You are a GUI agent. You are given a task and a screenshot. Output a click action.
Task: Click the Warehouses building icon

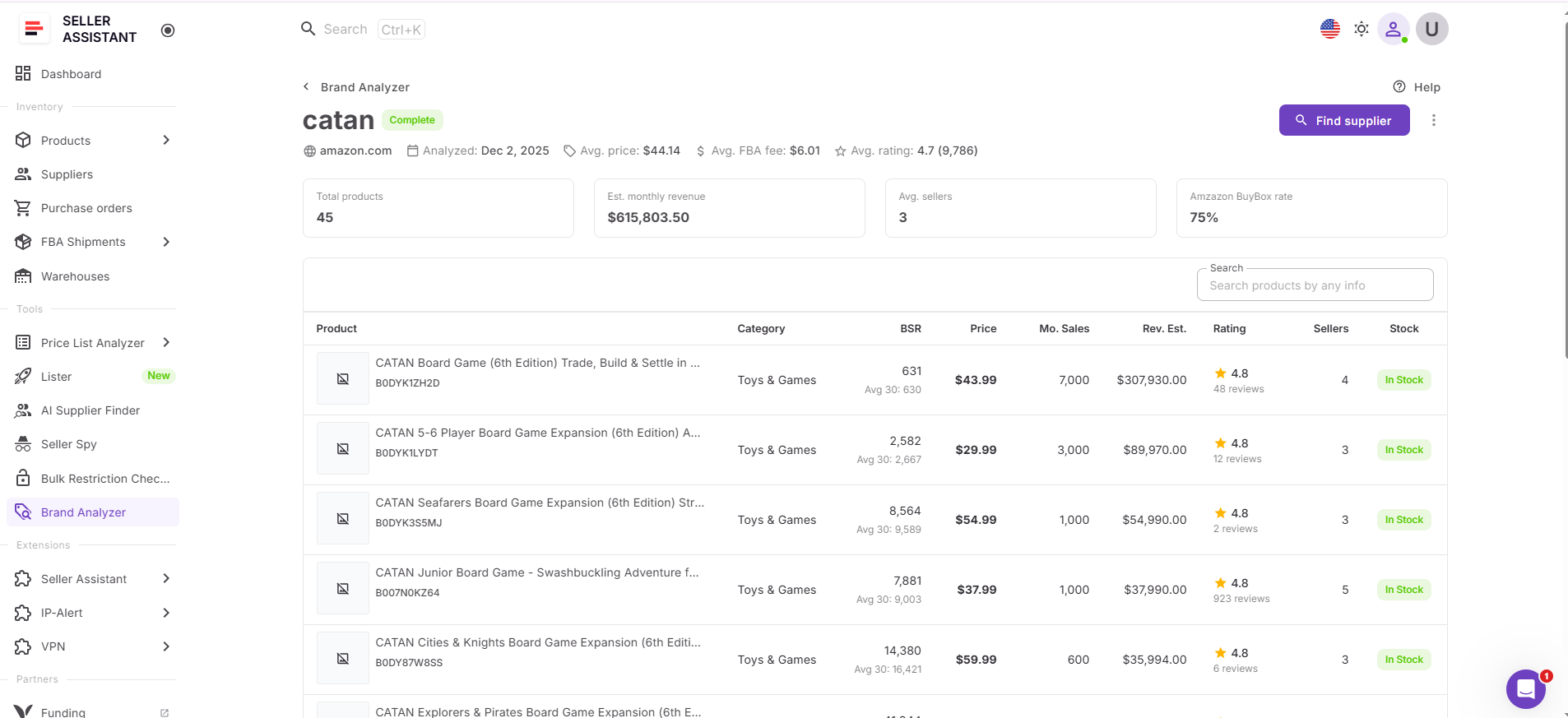[23, 276]
